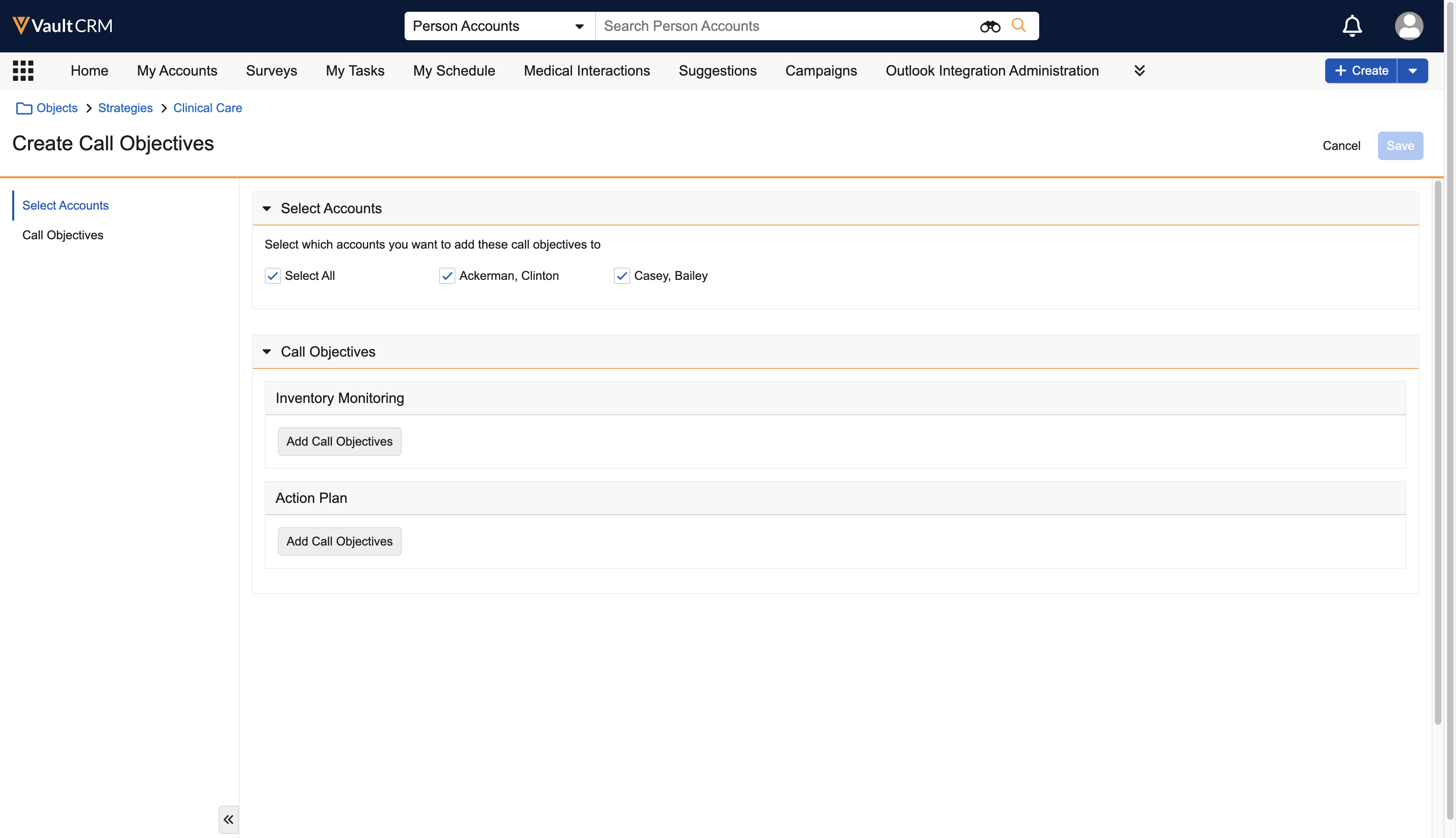Toggle the Casey, Bailey checkbox
1456x838 pixels.
[622, 276]
